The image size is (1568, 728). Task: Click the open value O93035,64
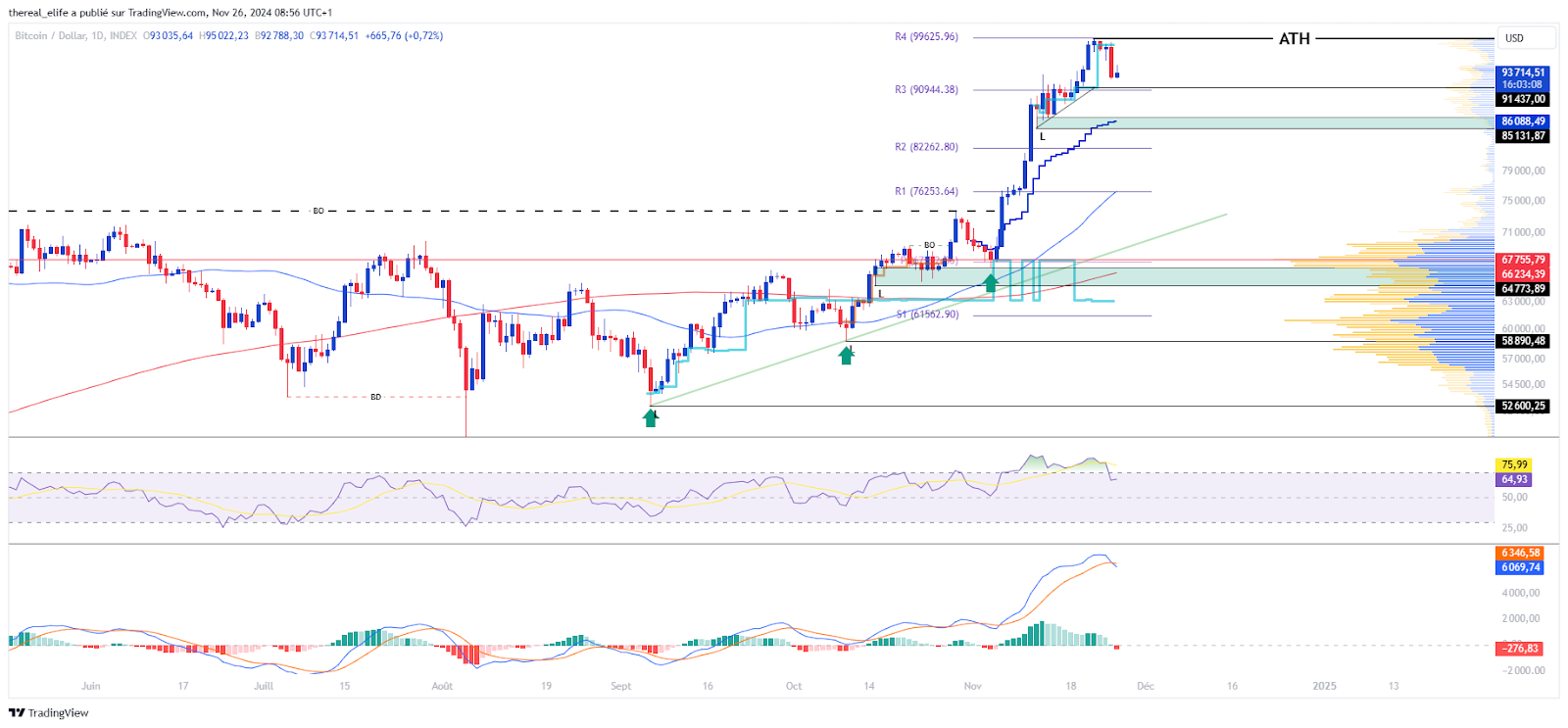pos(169,36)
